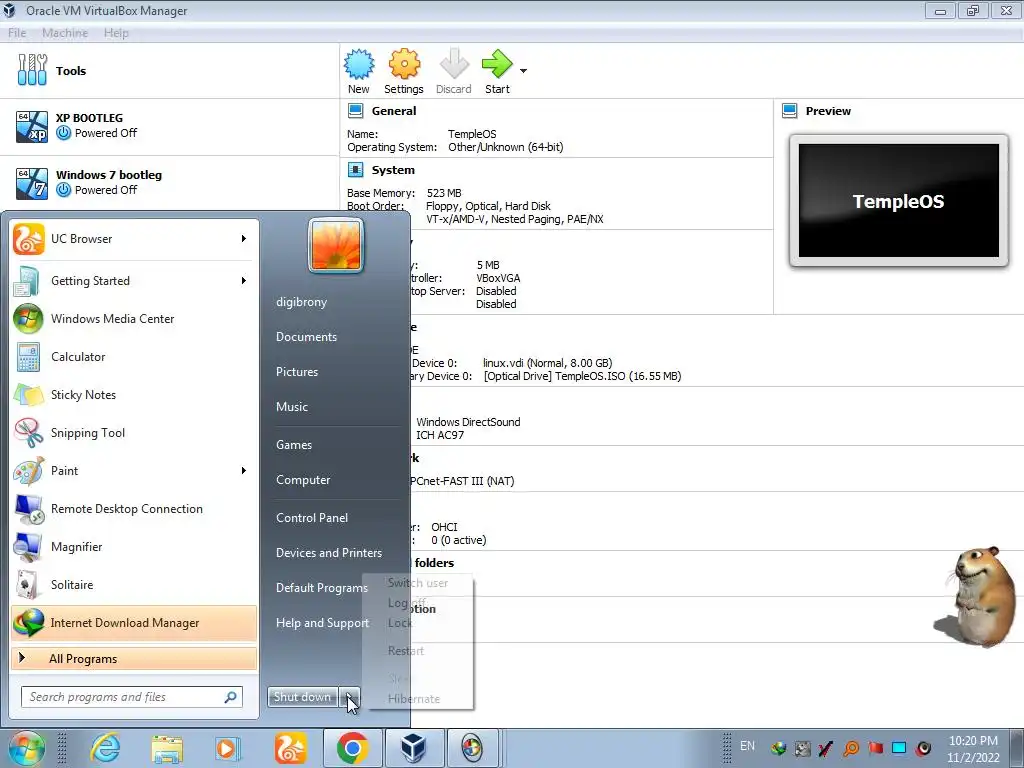
Task: Open the digibrony user folder
Action: click(x=301, y=302)
